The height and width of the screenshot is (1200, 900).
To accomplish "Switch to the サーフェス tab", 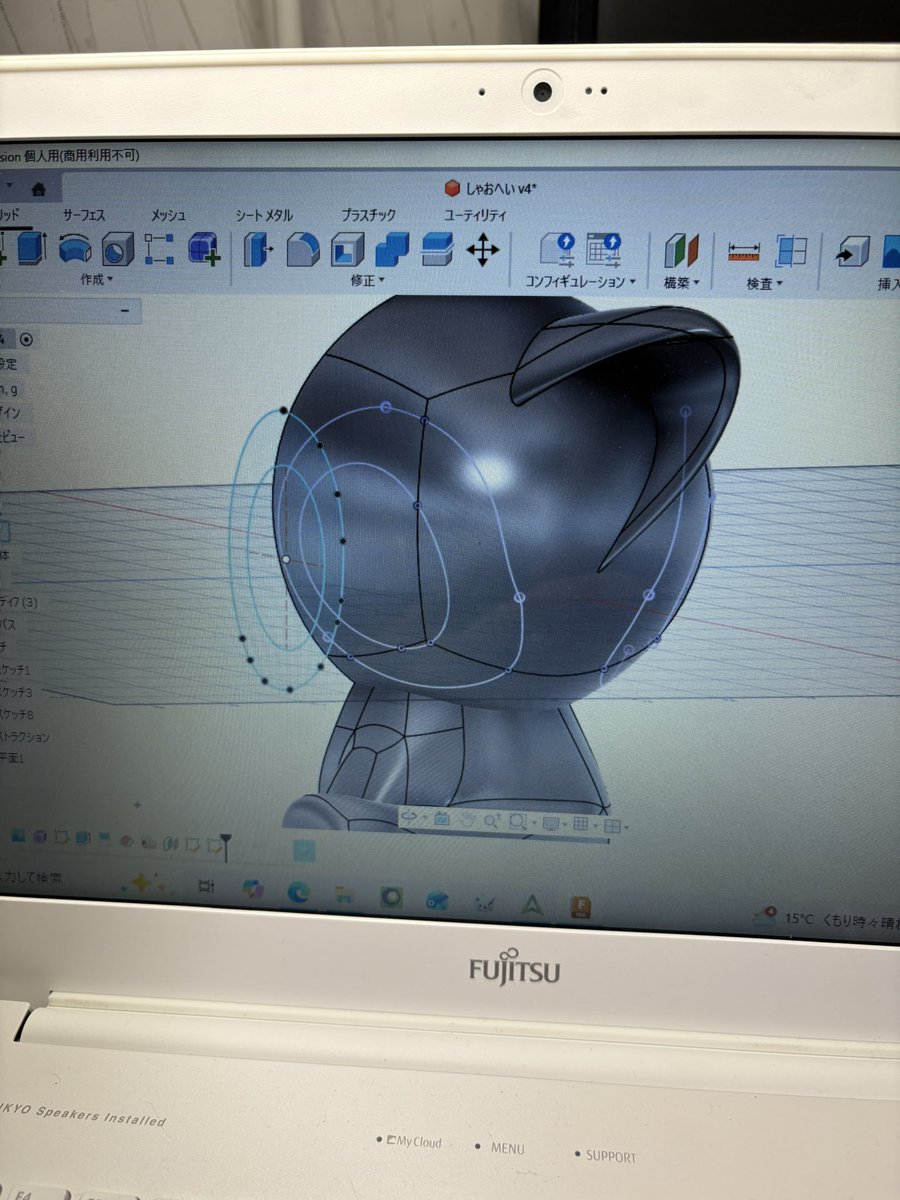I will pos(84,215).
